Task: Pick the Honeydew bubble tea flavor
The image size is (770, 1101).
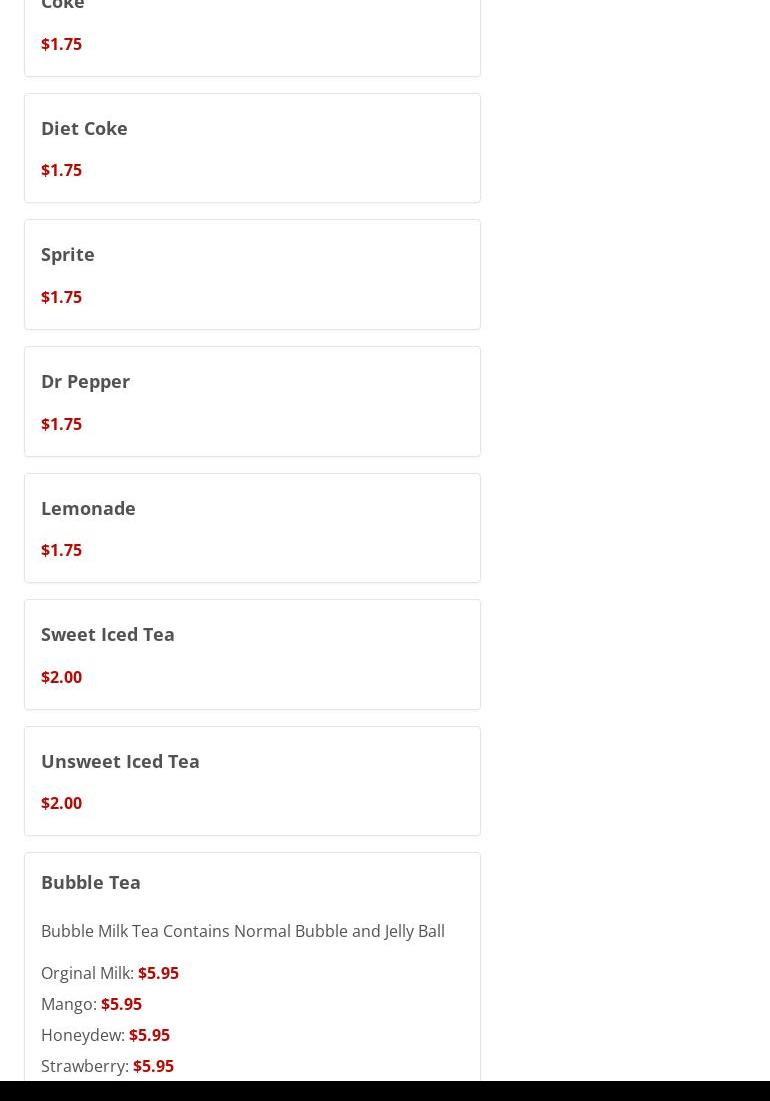Action: (x=105, y=1035)
